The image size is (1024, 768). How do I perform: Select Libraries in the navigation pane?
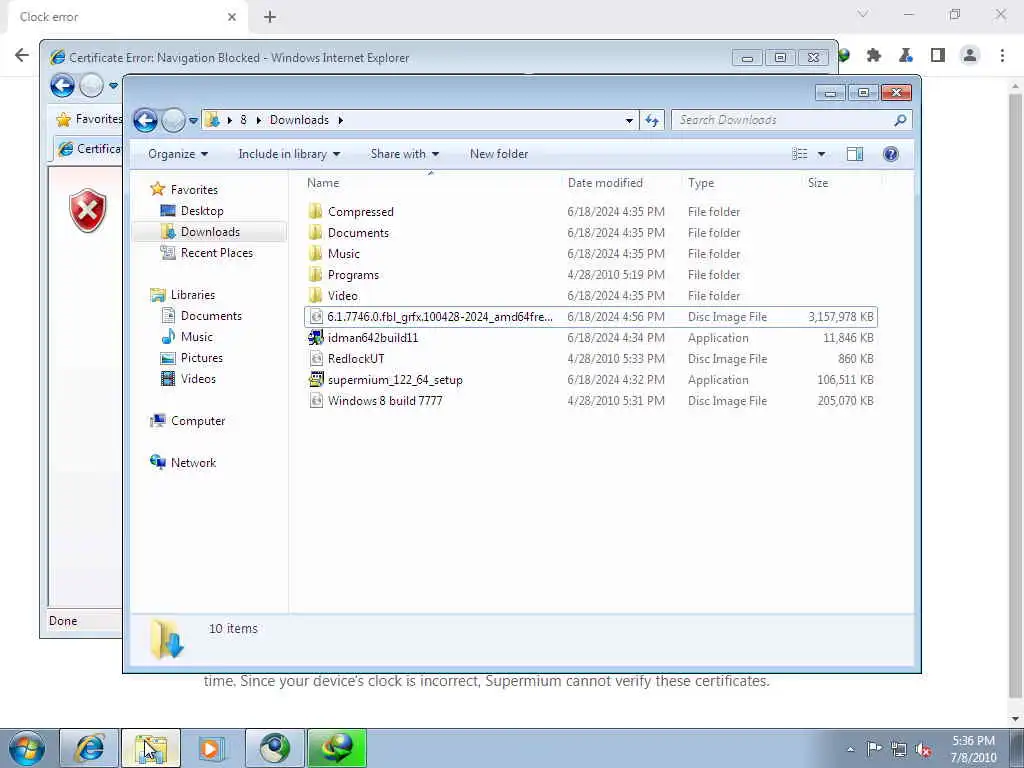pos(193,295)
